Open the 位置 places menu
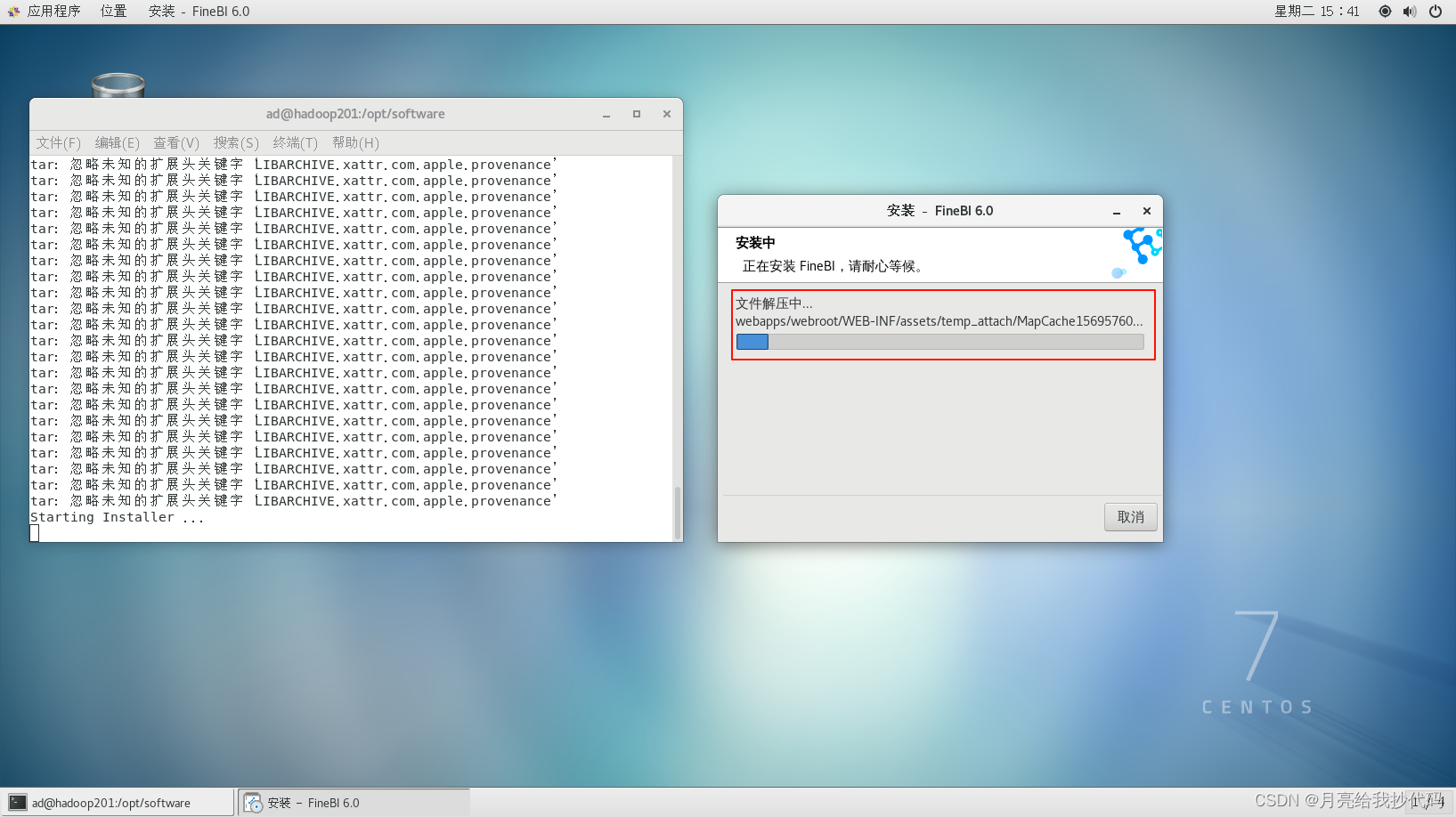 click(113, 12)
